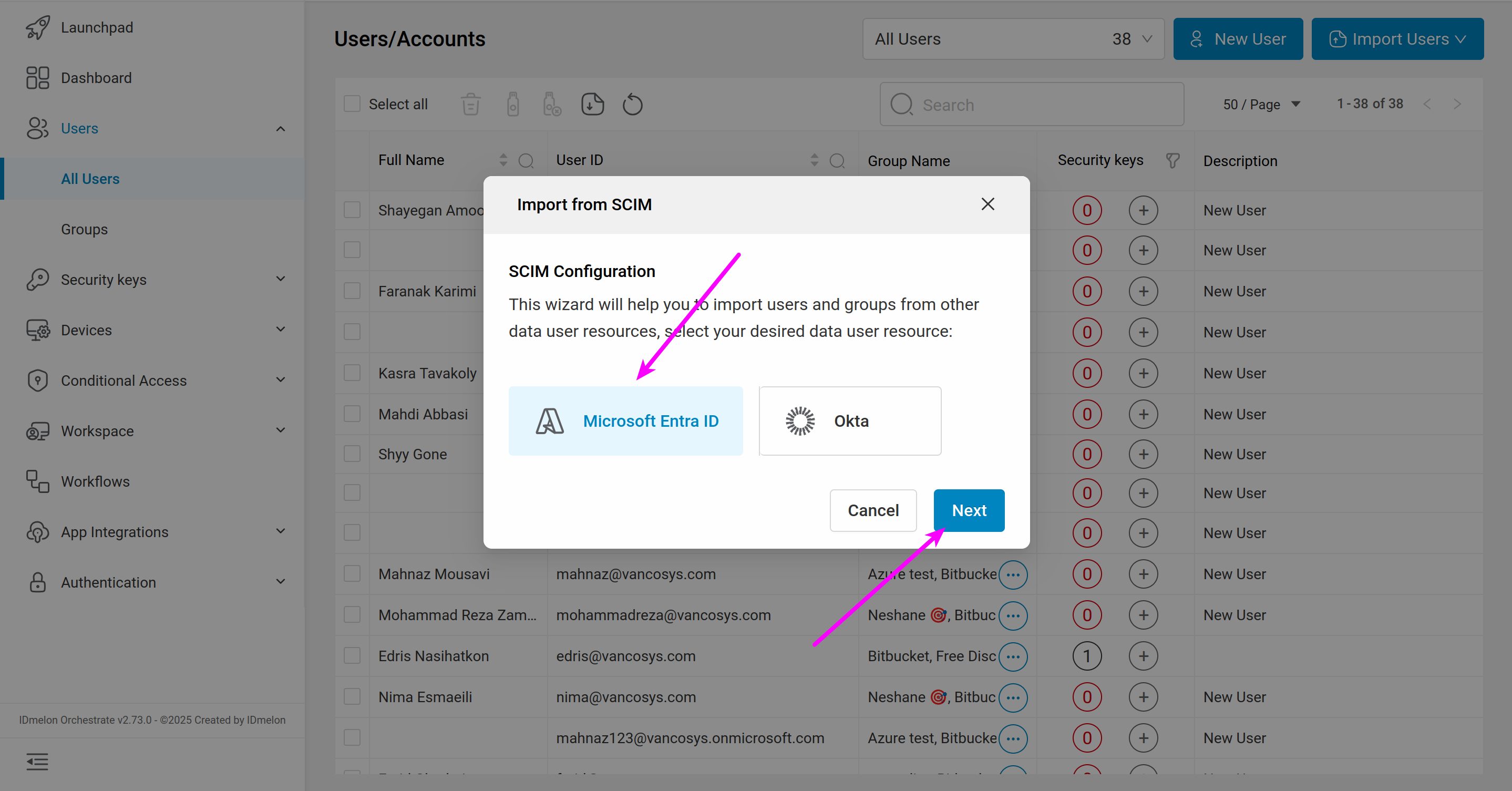Image resolution: width=1512 pixels, height=791 pixels.
Task: Open the 50 / Page dropdown
Action: coord(1262,105)
